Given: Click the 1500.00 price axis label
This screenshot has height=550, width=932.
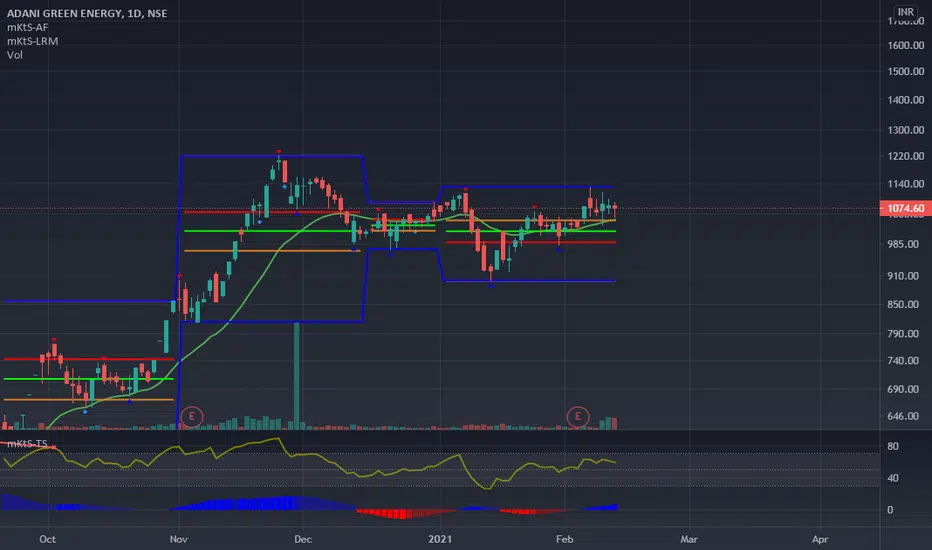Looking at the screenshot, I should [905, 71].
